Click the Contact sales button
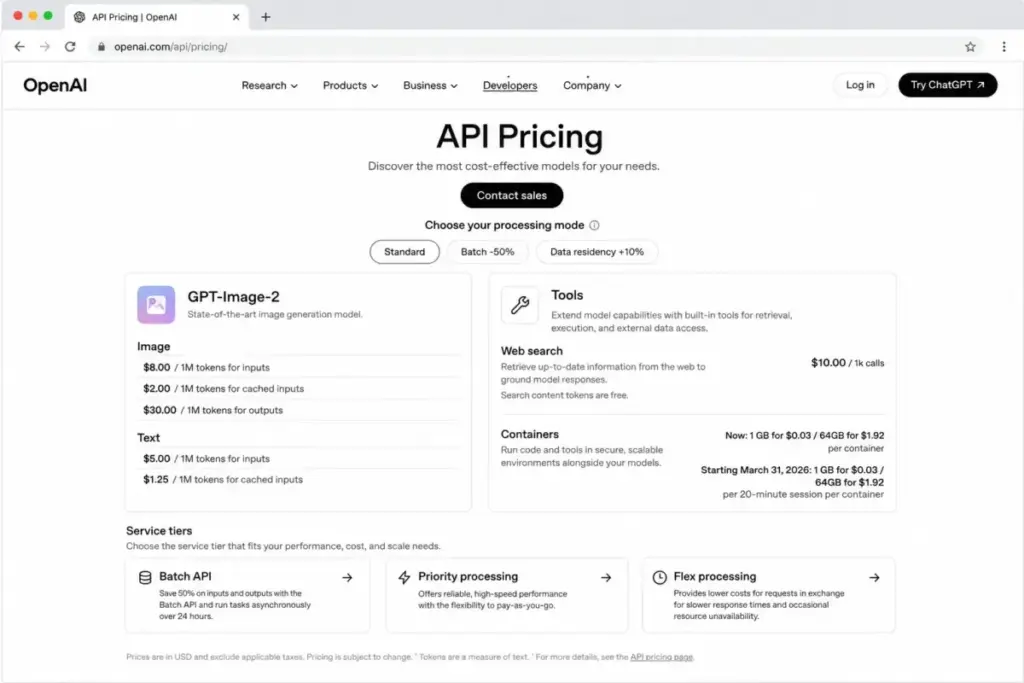Screen dimensions: 1024x683 coord(511,195)
